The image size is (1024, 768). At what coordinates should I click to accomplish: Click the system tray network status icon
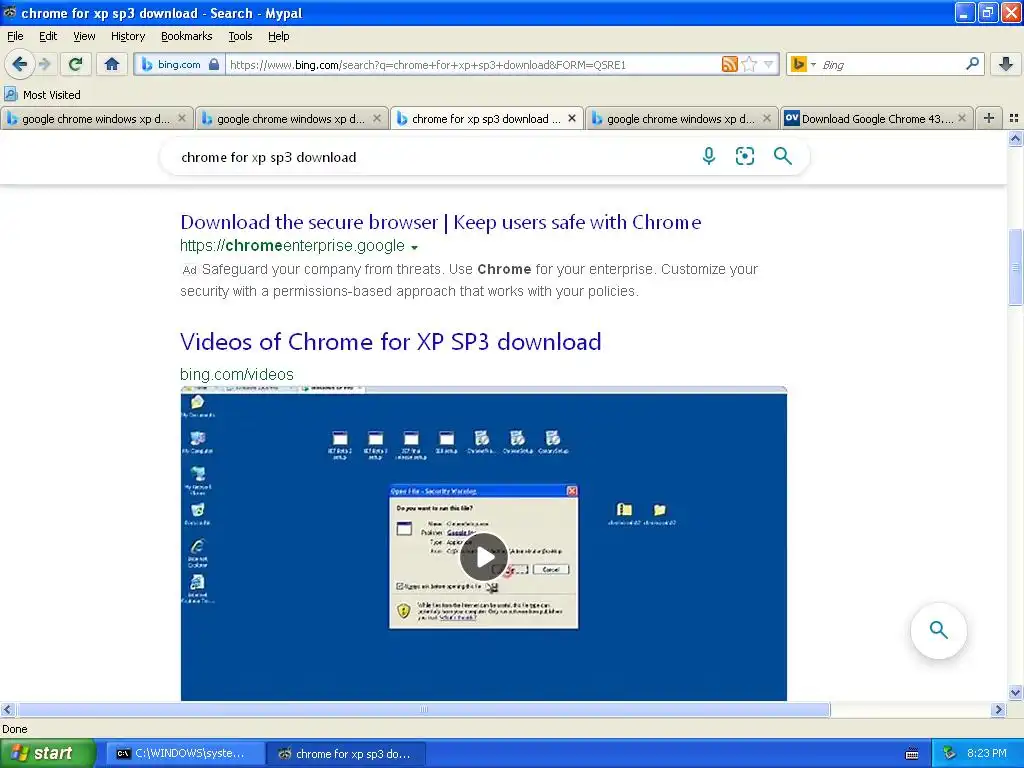950,754
